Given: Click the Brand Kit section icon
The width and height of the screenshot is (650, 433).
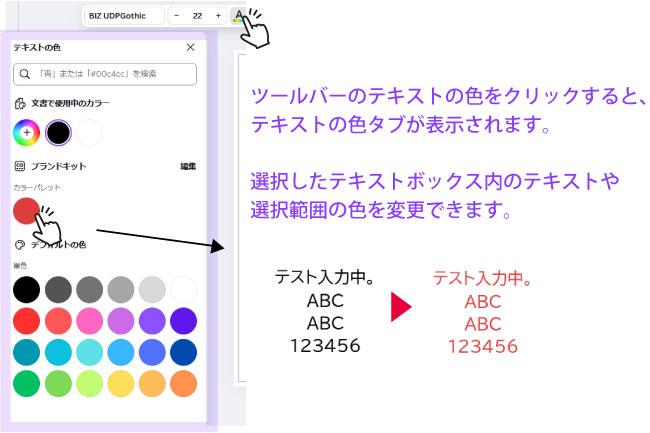Looking at the screenshot, I should click(19, 166).
